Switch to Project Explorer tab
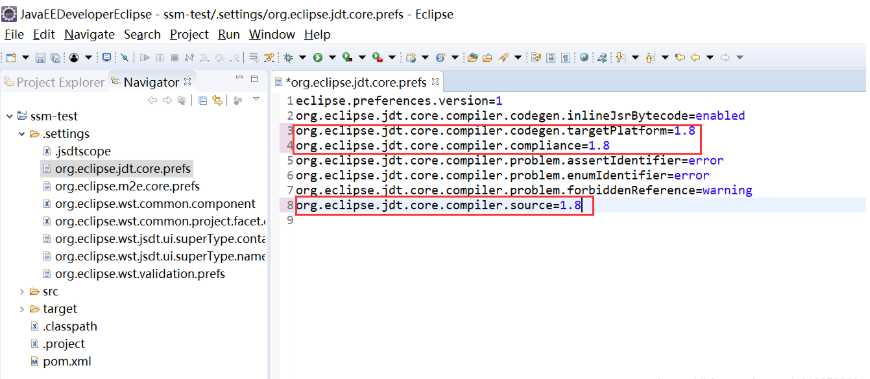870x379 pixels. [54, 82]
